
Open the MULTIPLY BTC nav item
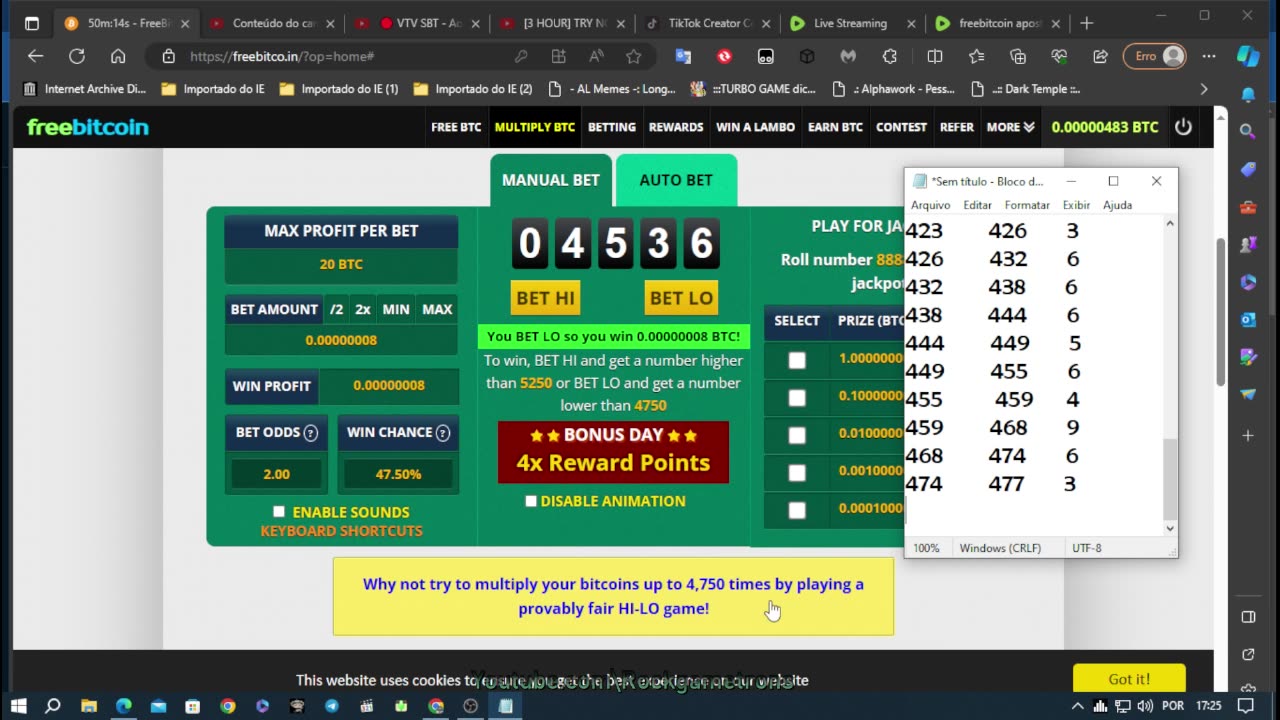(535, 127)
